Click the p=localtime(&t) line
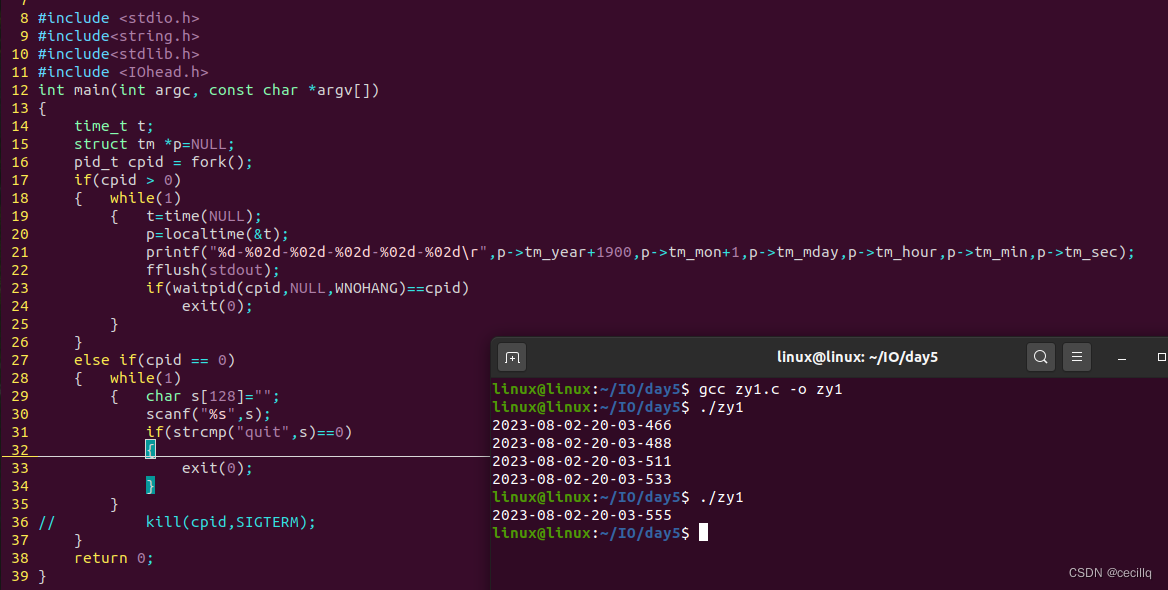Image resolution: width=1168 pixels, height=590 pixels. [x=217, y=234]
